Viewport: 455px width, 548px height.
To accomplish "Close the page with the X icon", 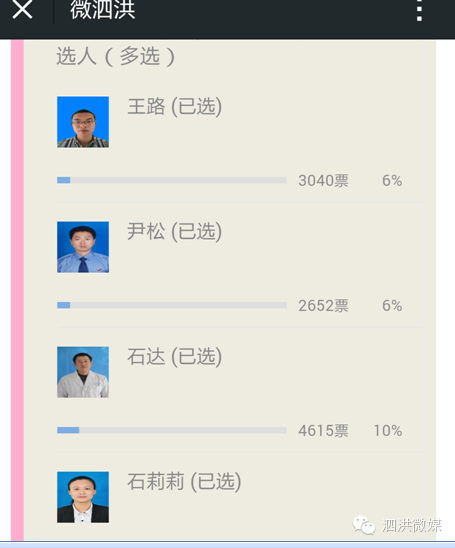I will (x=22, y=9).
